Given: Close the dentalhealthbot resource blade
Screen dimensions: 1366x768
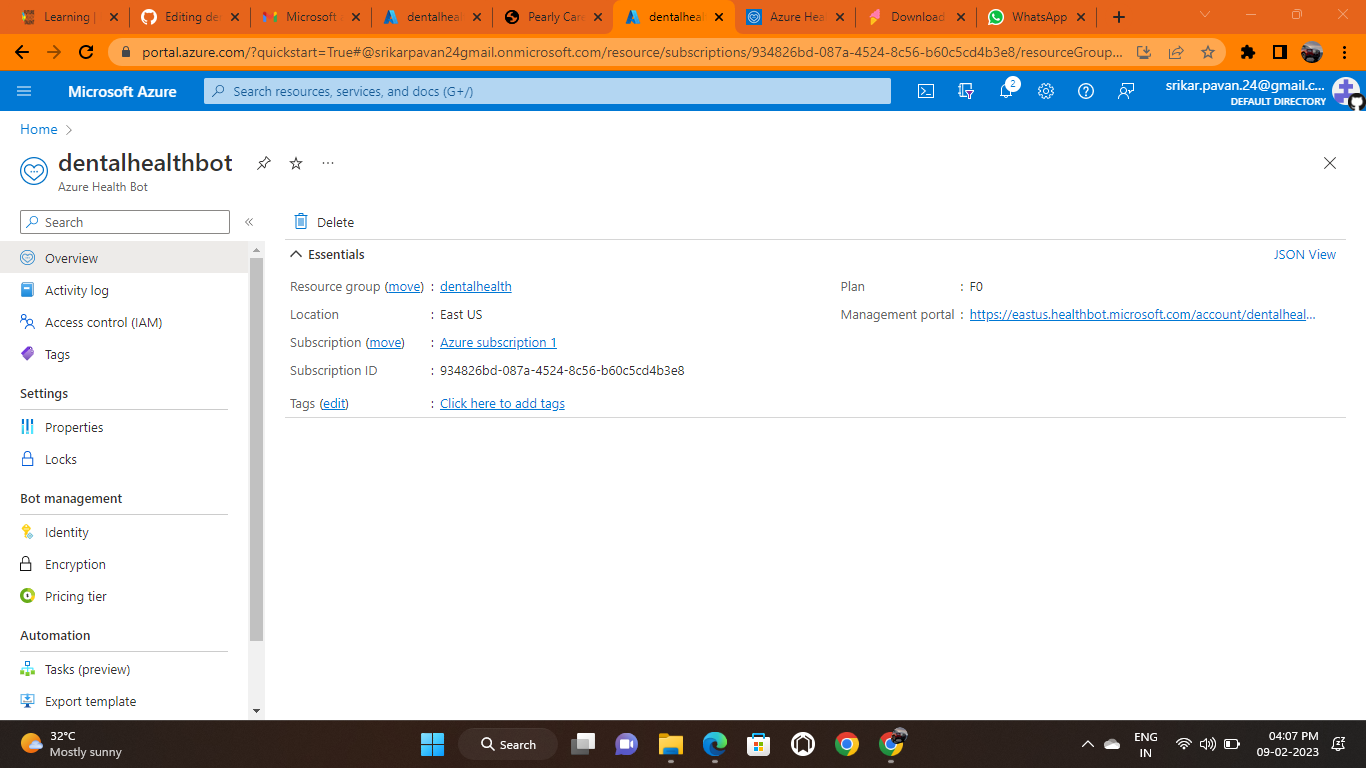Looking at the screenshot, I should click(x=1330, y=163).
